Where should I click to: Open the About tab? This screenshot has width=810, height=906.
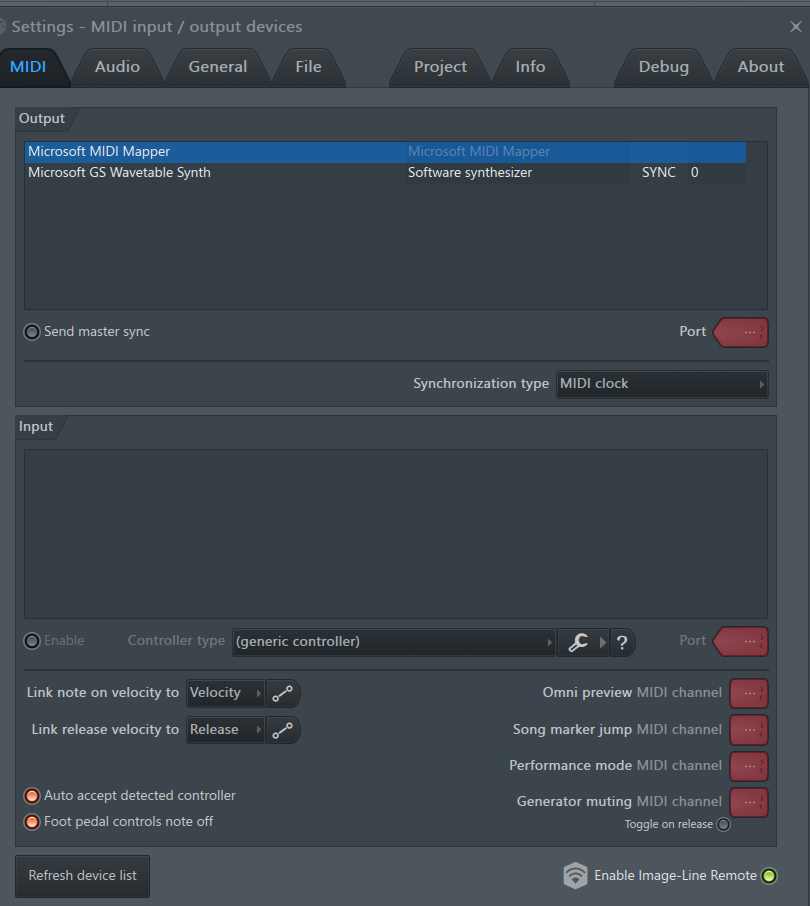click(761, 67)
